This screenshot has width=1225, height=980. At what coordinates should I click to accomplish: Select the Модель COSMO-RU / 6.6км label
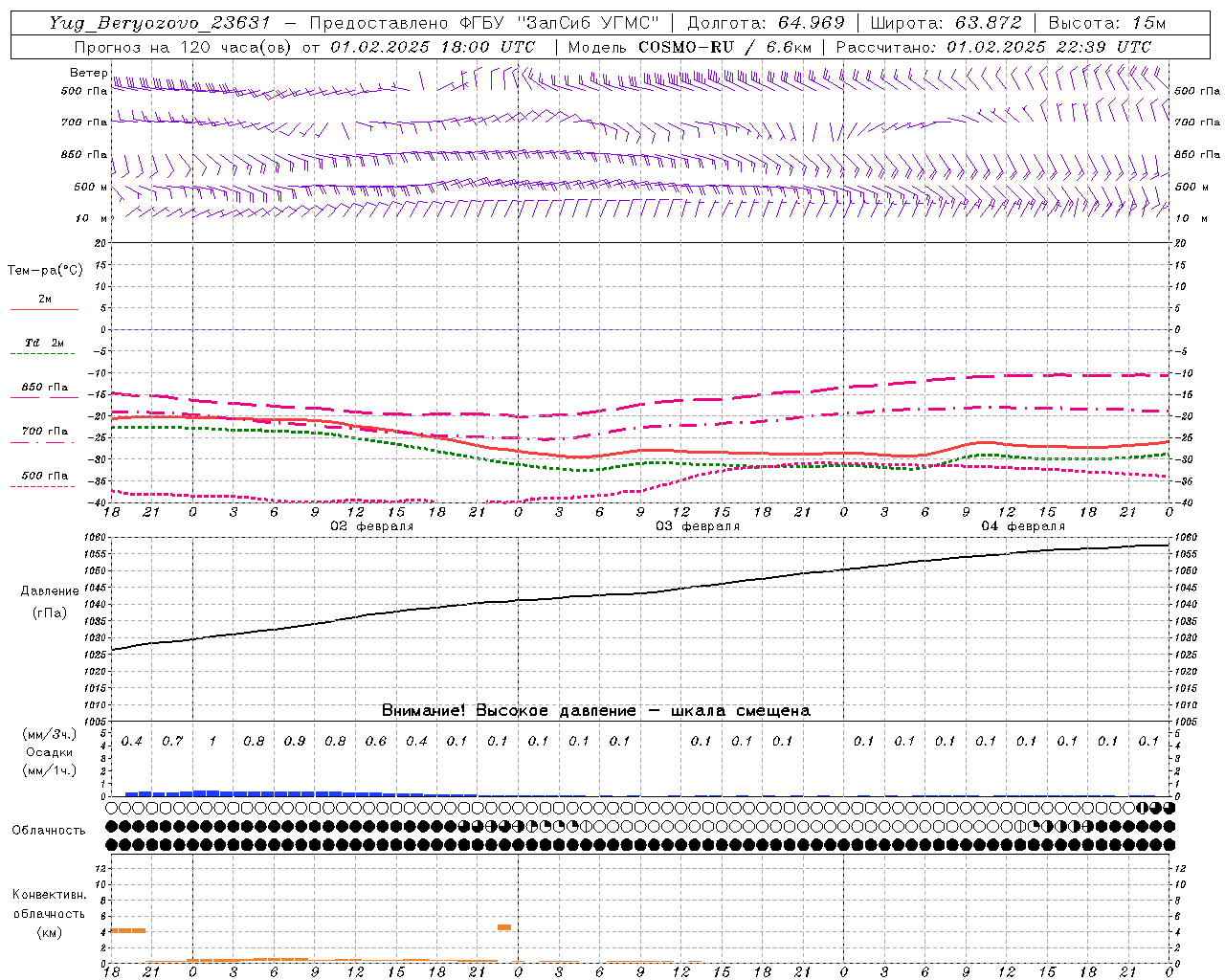689,47
